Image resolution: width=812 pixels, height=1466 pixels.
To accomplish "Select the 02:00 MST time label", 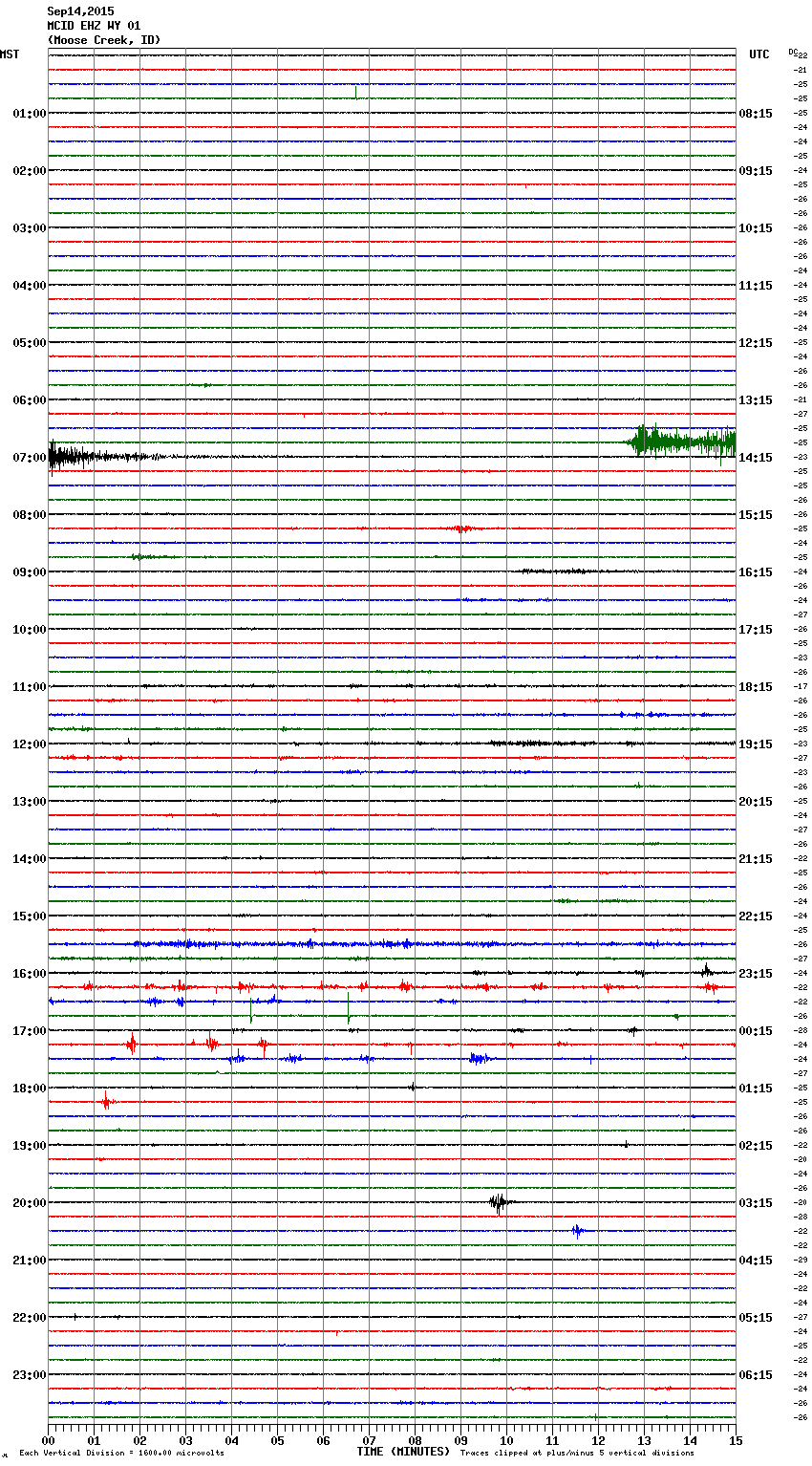I will 29,171.
